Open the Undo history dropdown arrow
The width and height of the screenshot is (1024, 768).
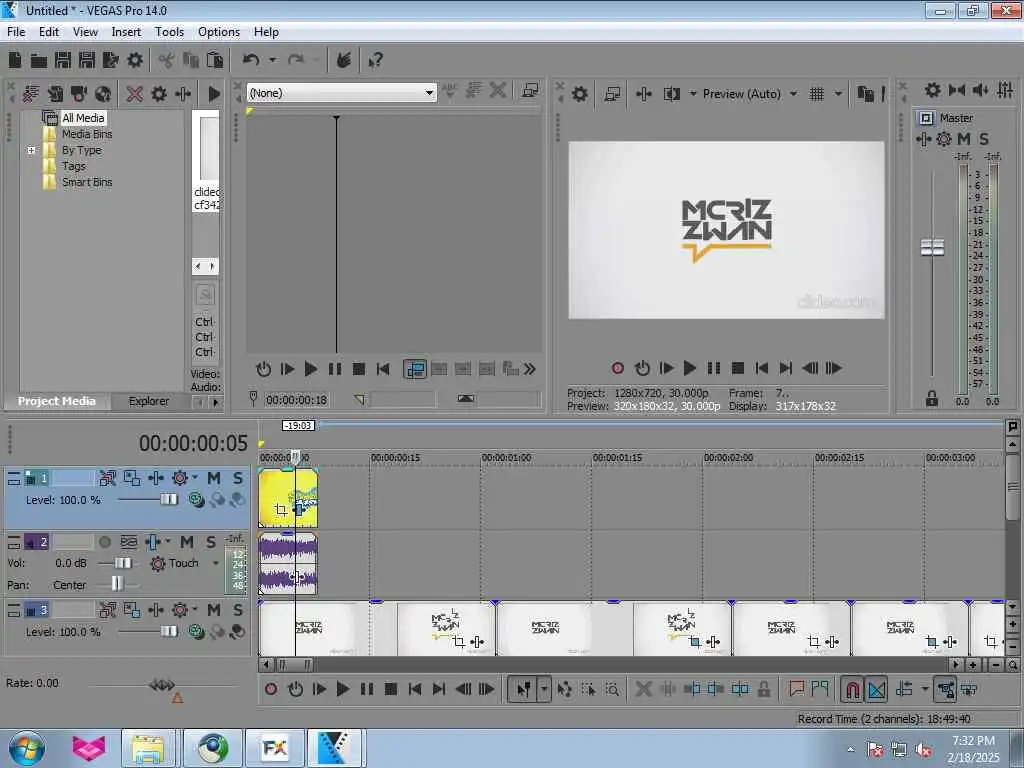click(x=272, y=60)
